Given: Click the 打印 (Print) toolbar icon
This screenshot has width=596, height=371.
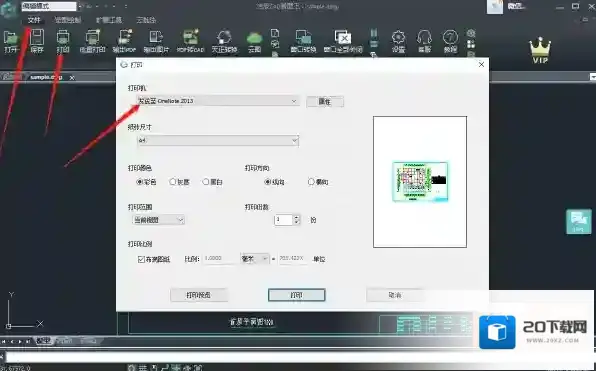Looking at the screenshot, I should coord(63,41).
